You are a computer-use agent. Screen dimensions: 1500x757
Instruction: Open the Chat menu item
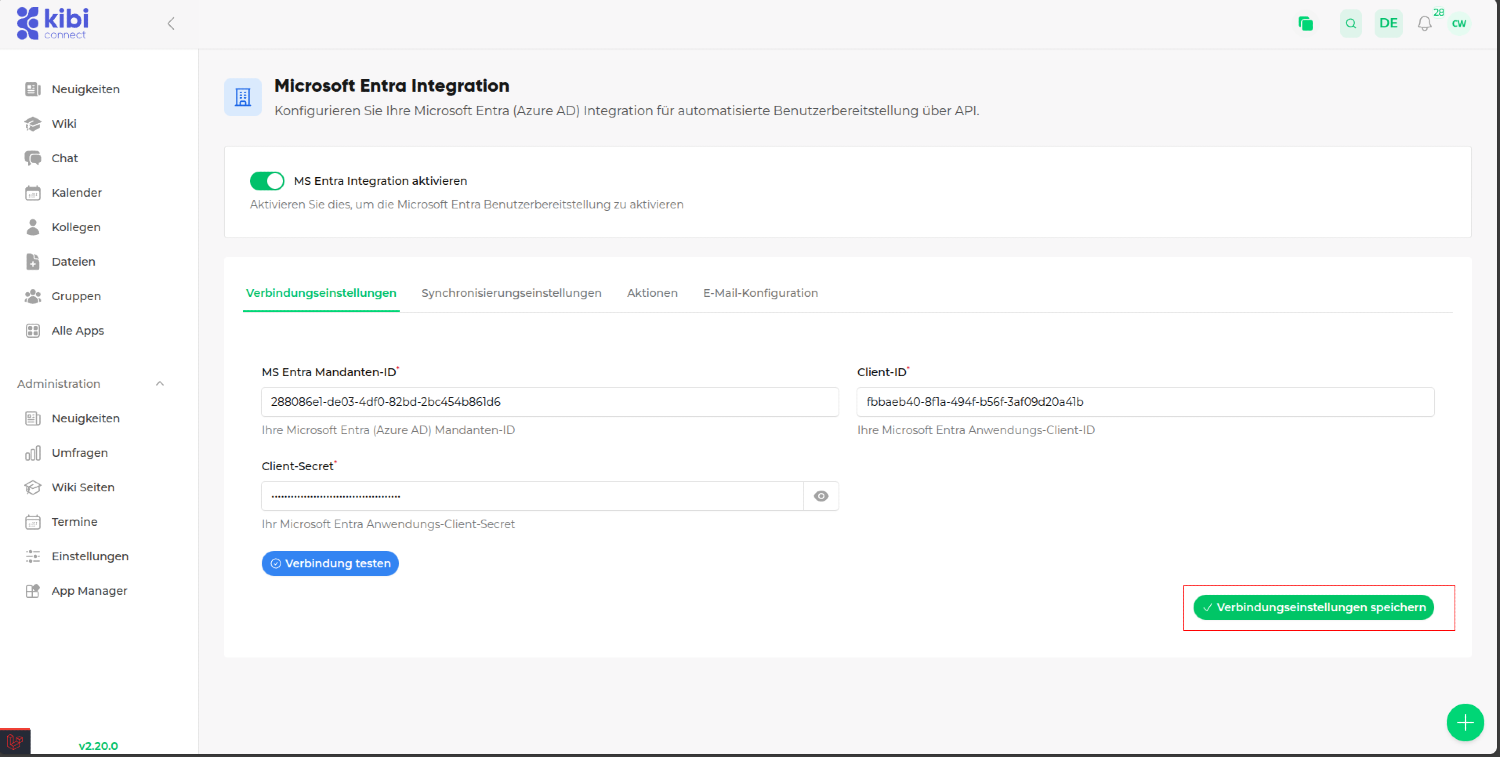point(65,158)
